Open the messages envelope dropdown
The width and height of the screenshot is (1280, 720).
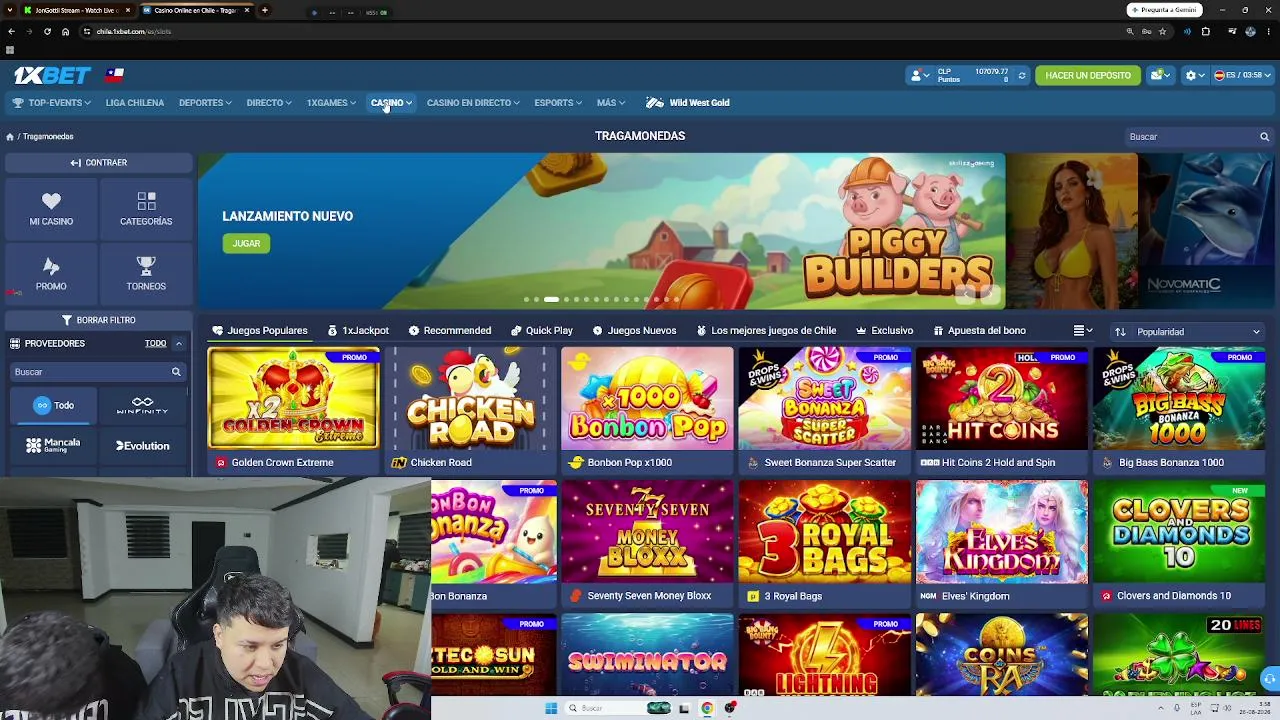pos(1160,75)
